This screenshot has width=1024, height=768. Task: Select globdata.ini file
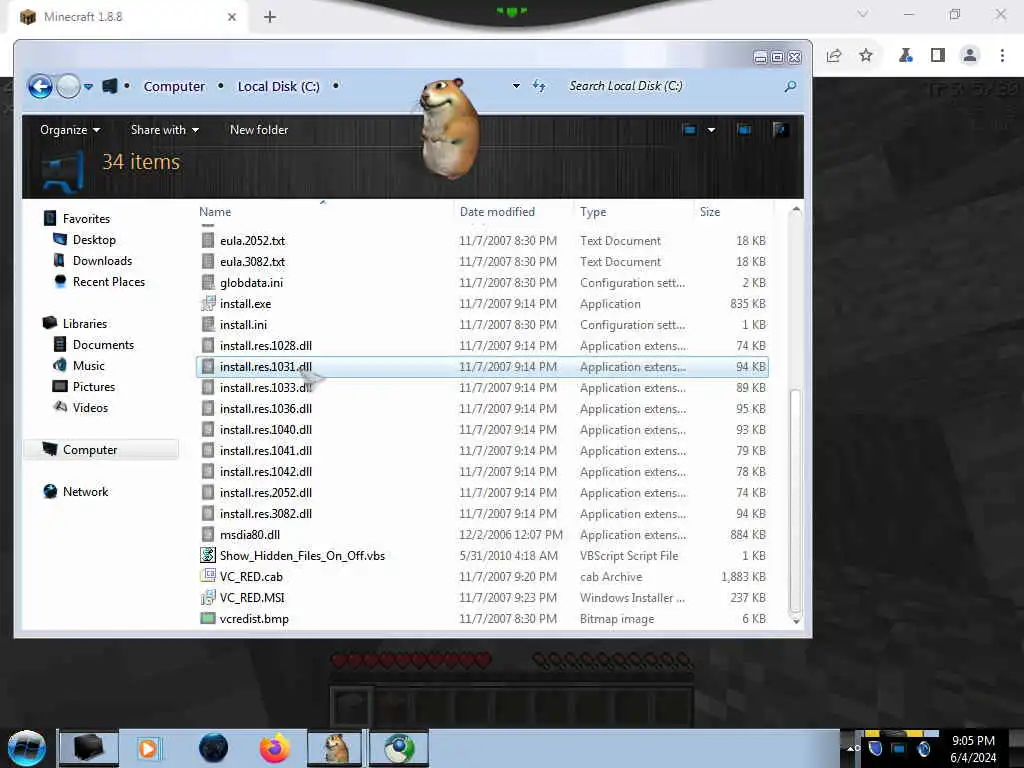[x=251, y=283]
